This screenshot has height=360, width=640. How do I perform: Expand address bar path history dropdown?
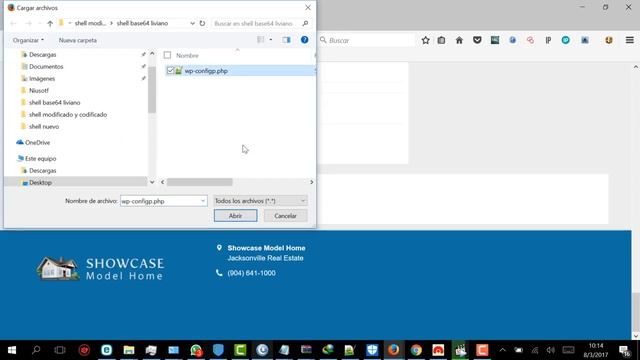(x=192, y=23)
